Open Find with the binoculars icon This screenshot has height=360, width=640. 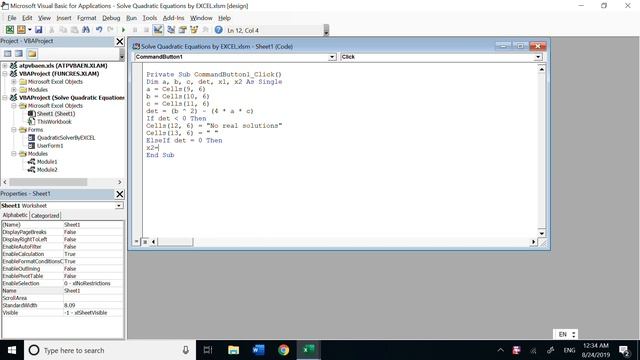86,30
